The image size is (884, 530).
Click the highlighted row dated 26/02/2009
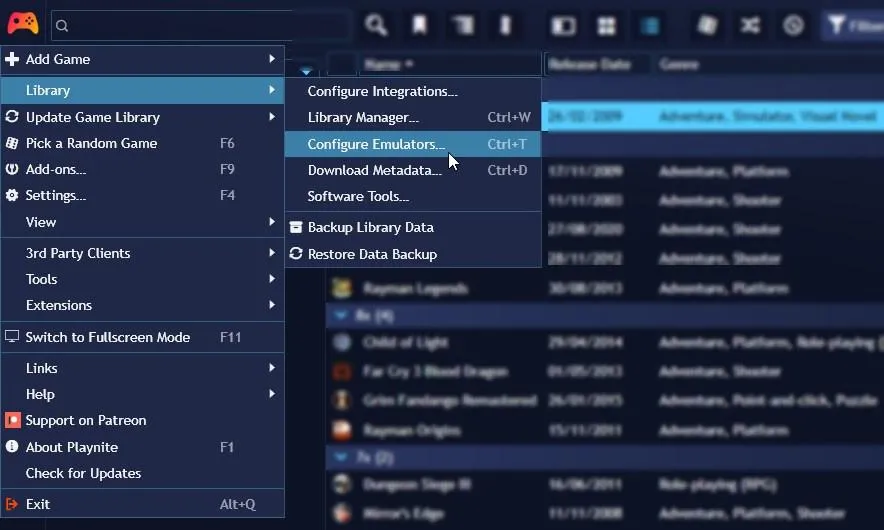pos(713,117)
